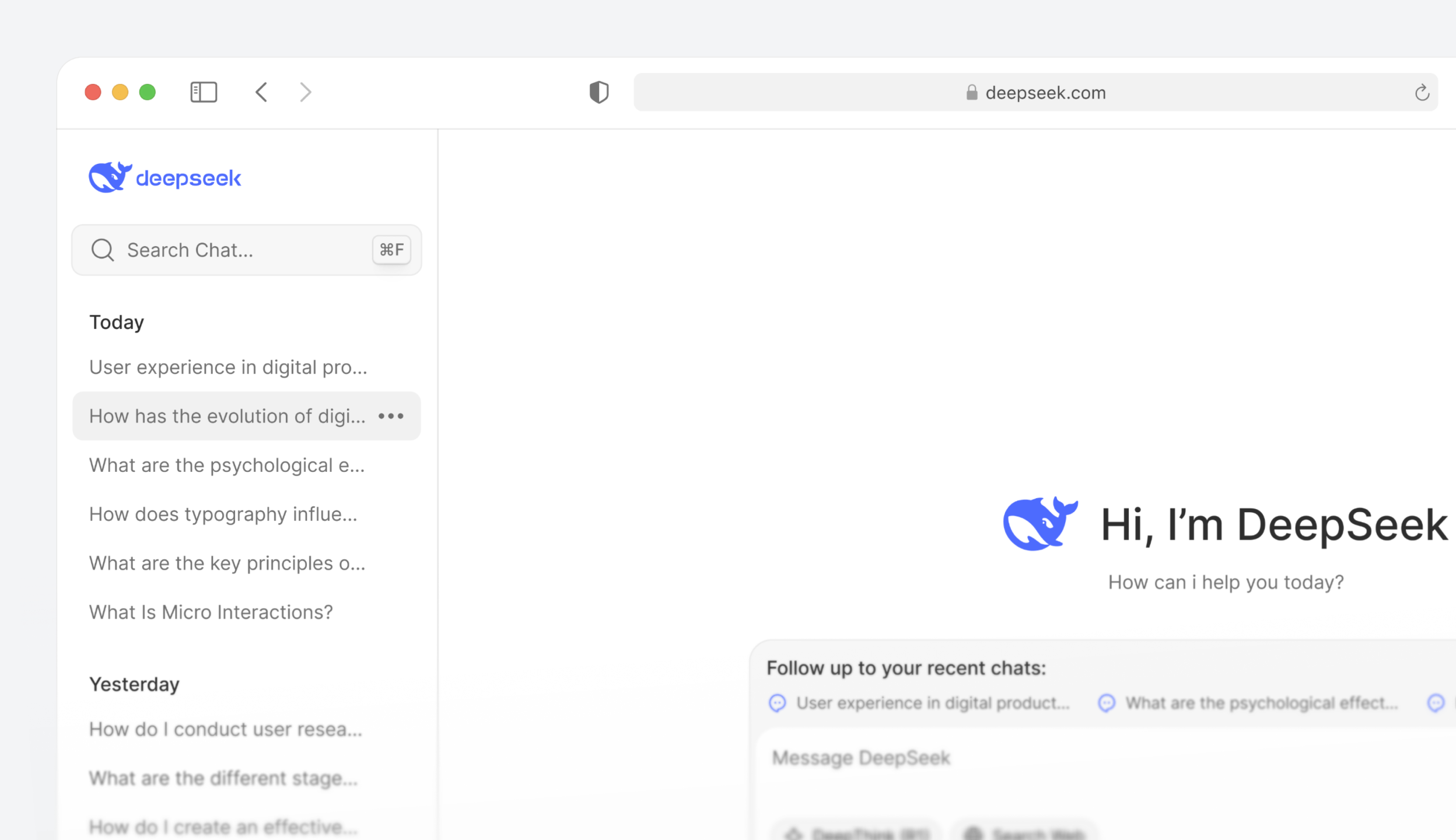The image size is (1456, 840).
Task: Reload the page with refresh icon
Action: point(1422,92)
